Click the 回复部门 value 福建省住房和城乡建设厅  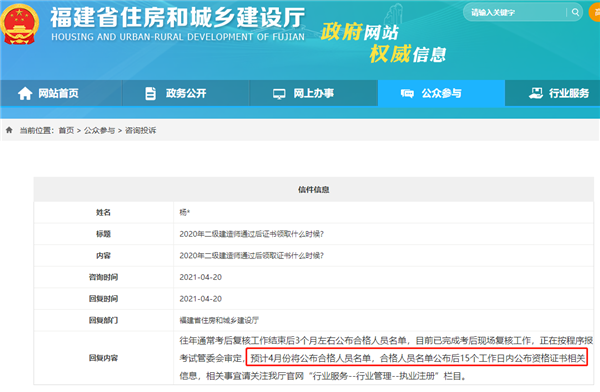tap(219, 320)
